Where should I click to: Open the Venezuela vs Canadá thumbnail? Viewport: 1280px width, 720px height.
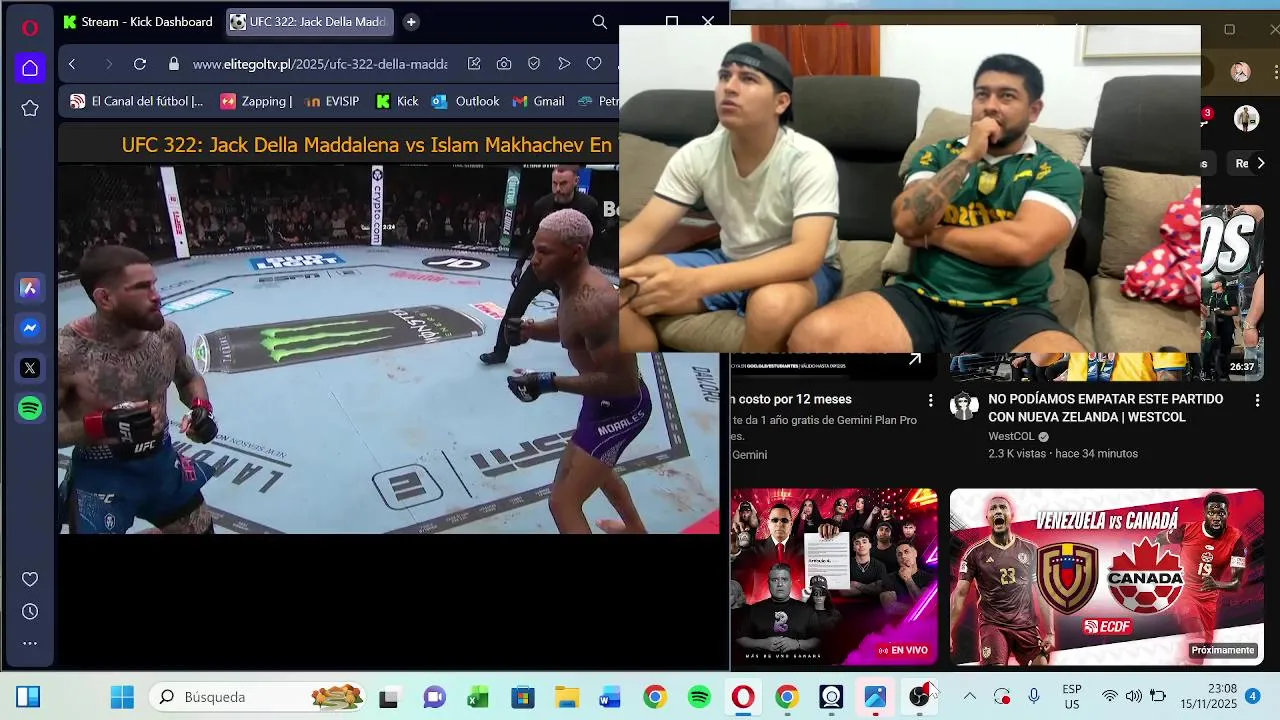tap(1106, 577)
